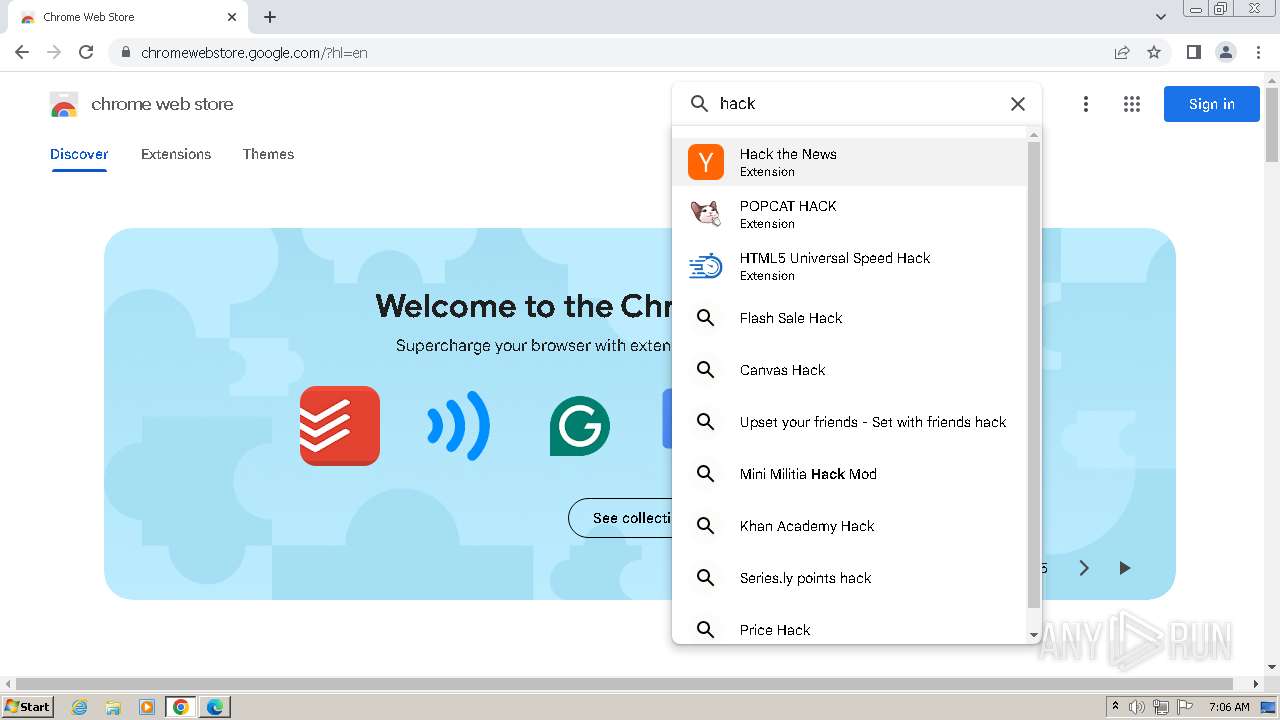Viewport: 1280px width, 720px height.
Task: Select the POPCAT HACK cat icon suggestion
Action: pyautogui.click(x=706, y=214)
